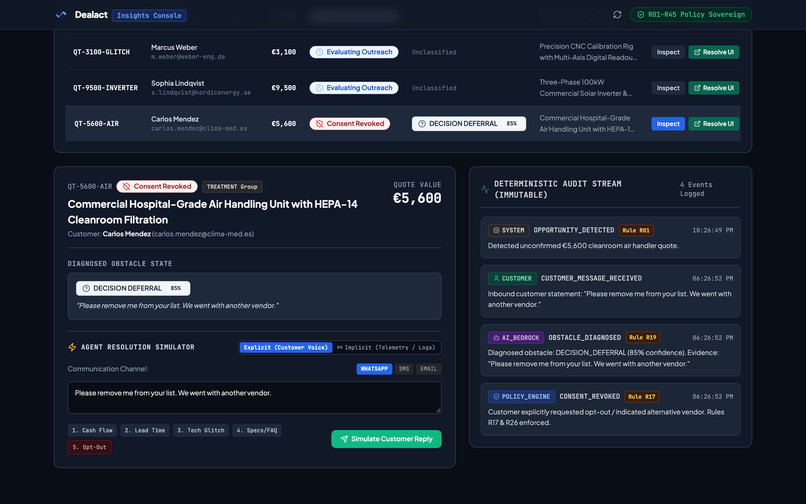Image resolution: width=806 pixels, height=504 pixels.
Task: Click Resolve UI for QT-3100-GLITCH
Action: (713, 52)
